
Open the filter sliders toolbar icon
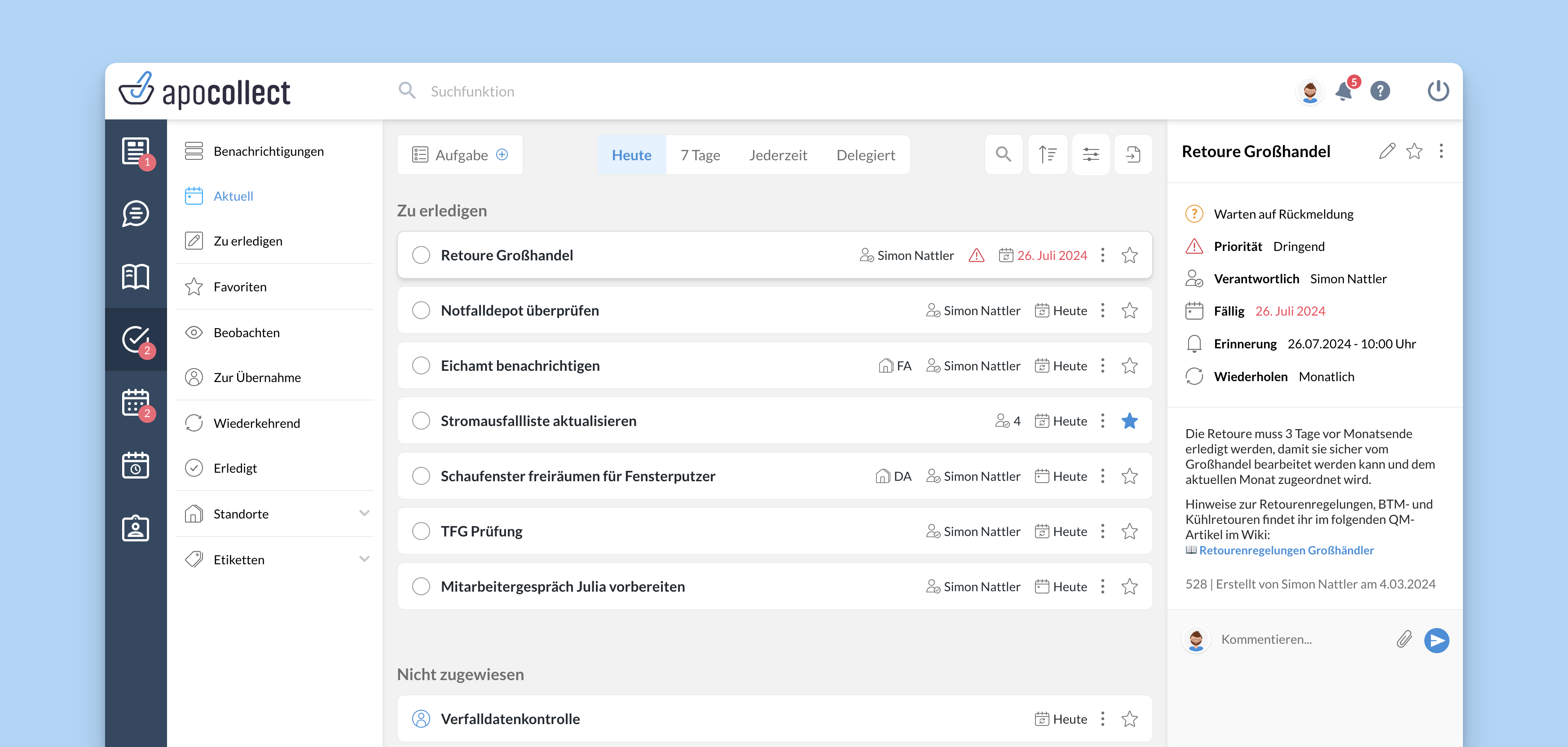(x=1090, y=154)
